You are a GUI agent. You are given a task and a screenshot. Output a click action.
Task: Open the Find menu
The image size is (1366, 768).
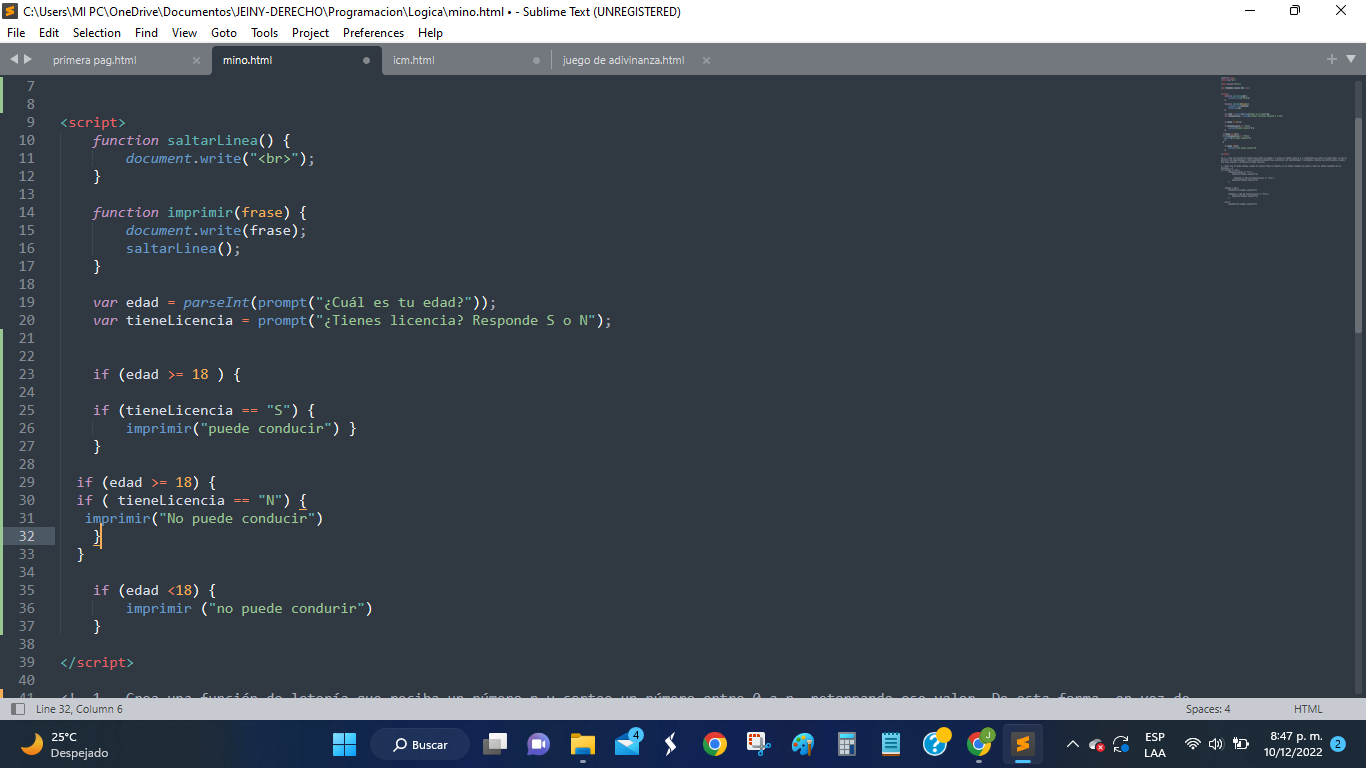pos(146,33)
